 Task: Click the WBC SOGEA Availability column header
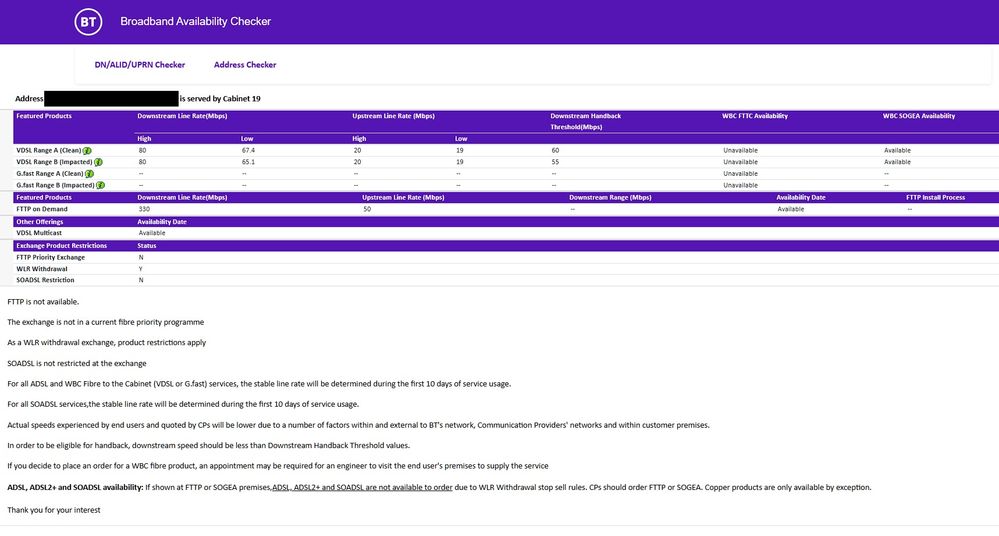click(918, 116)
